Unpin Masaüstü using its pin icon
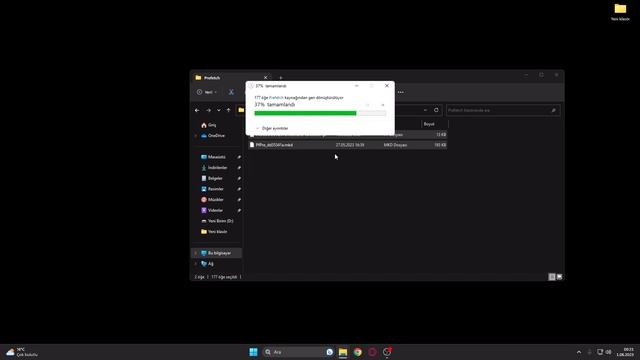The height and width of the screenshot is (360, 640). (x=239, y=157)
